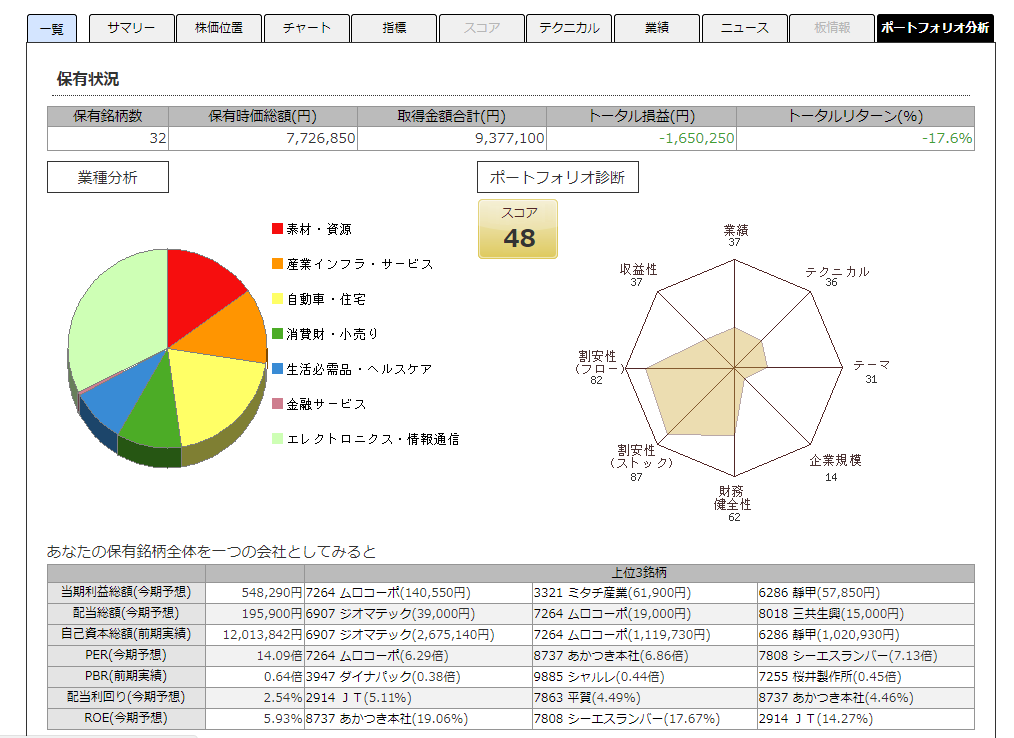
Task: Click the PER(今期予想) row header
Action: [126, 656]
